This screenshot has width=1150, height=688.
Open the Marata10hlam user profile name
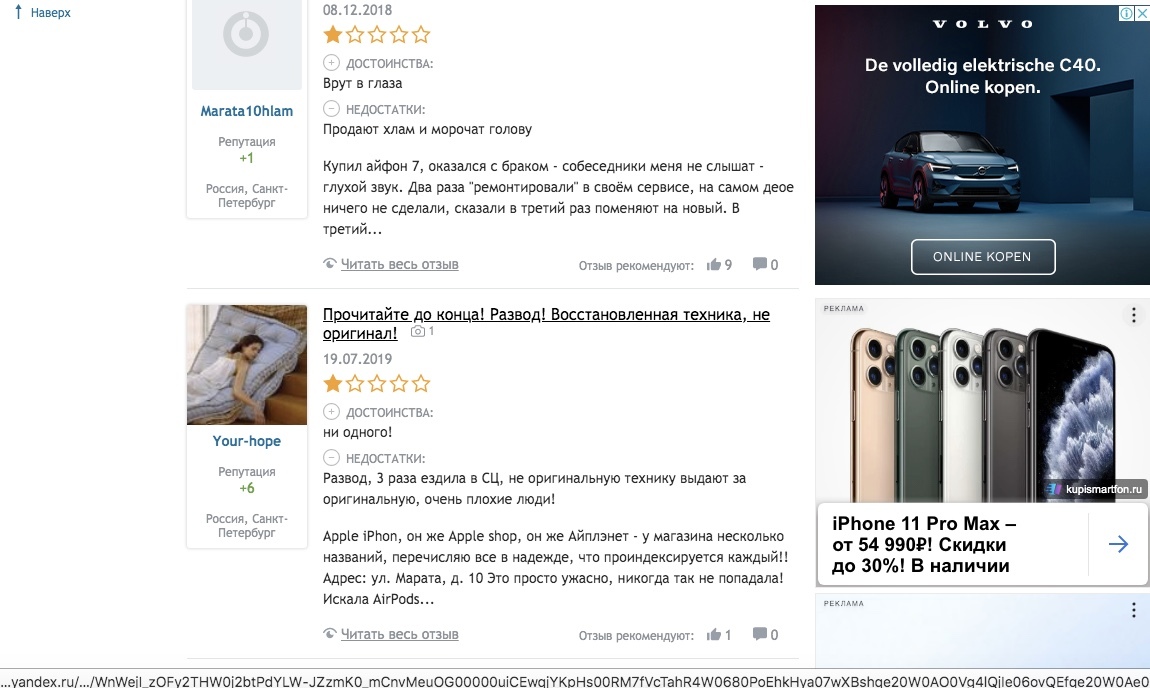[x=246, y=111]
